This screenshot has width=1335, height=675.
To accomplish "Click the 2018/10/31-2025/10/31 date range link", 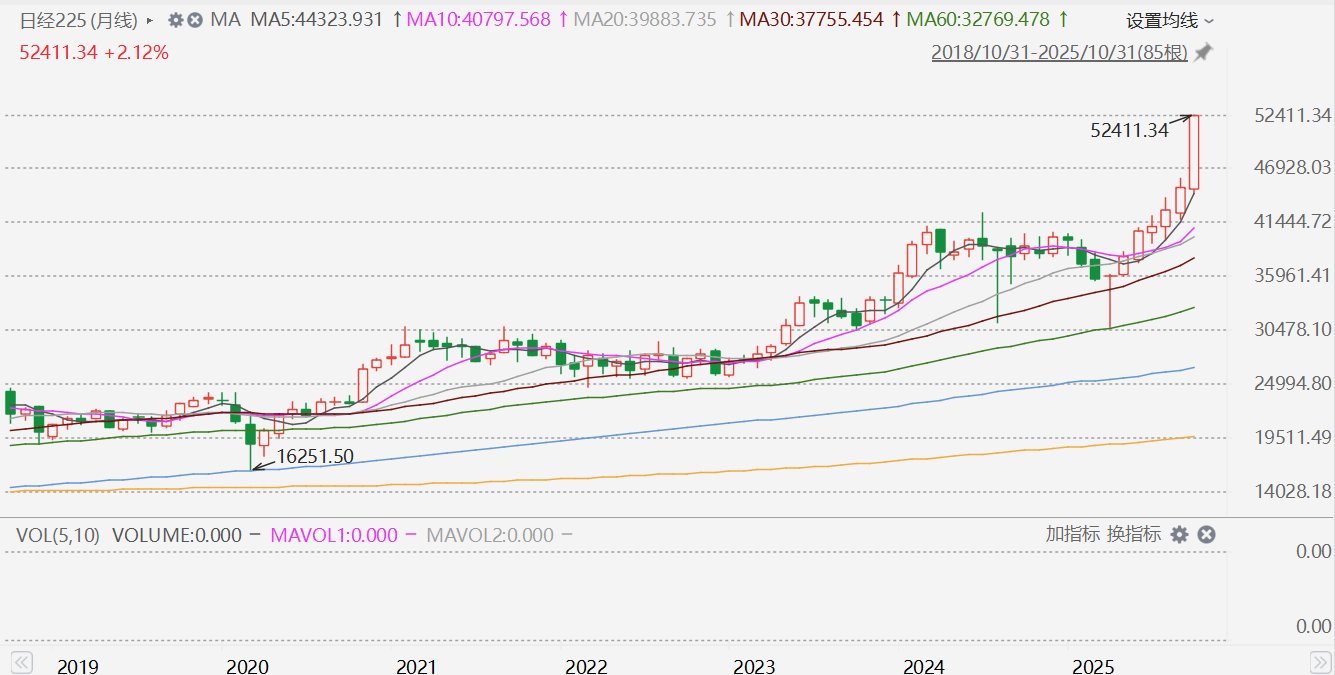I will tap(1059, 53).
